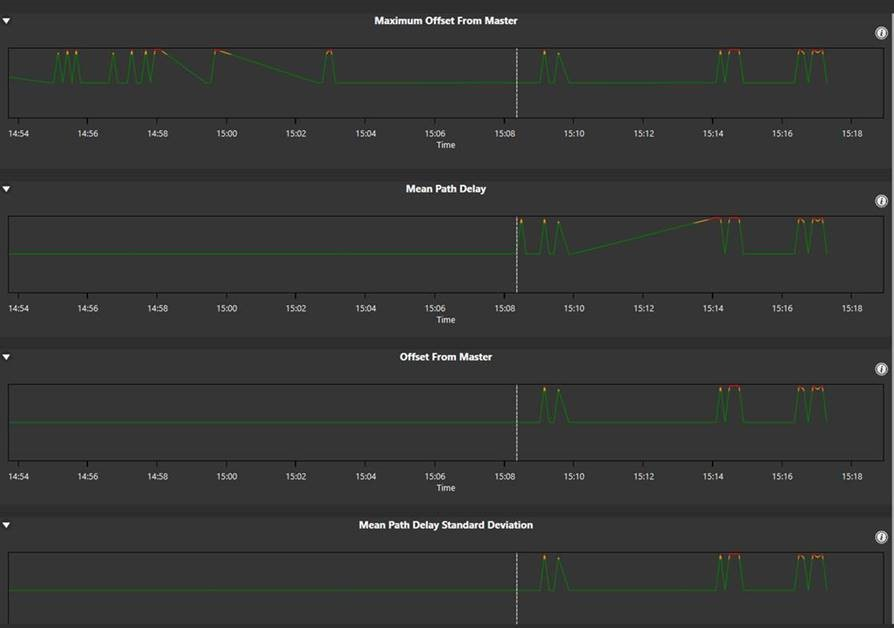Click 15:18 tick label under Offset From Master chart

coord(851,476)
